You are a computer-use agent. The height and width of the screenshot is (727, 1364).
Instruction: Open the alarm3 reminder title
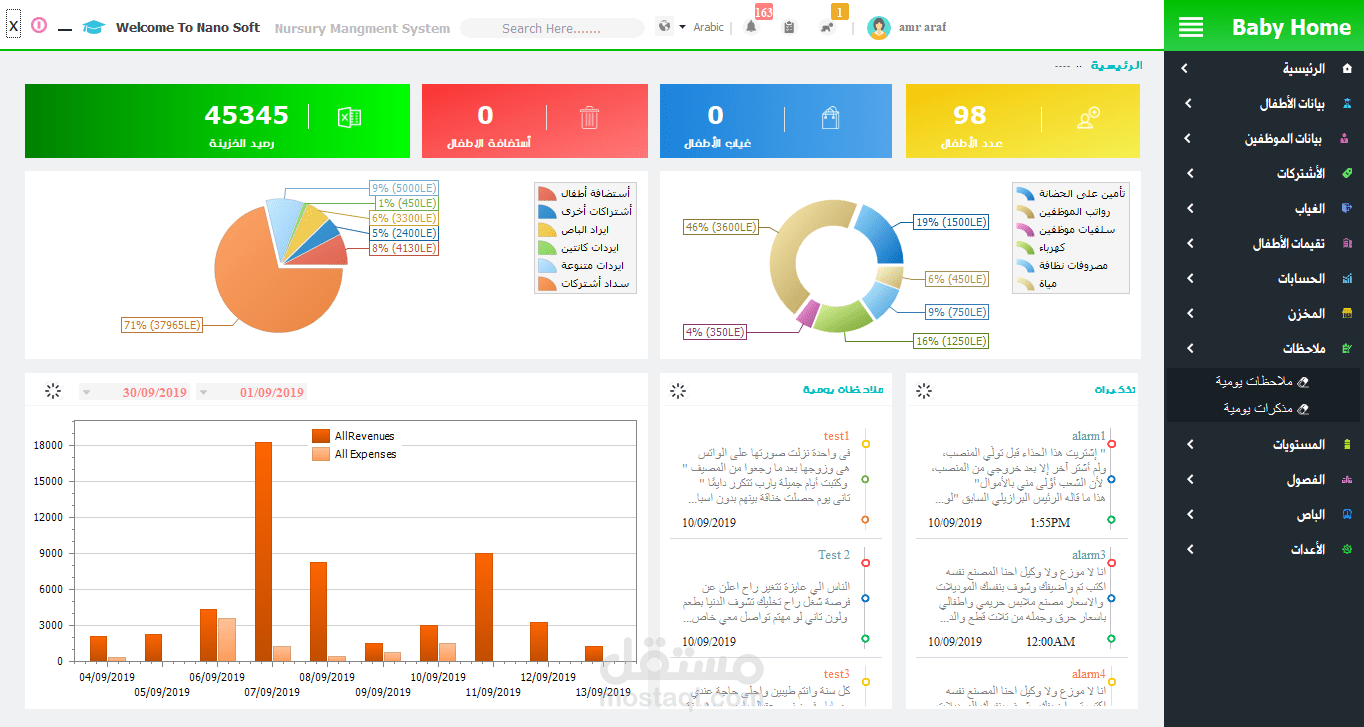tap(1089, 555)
